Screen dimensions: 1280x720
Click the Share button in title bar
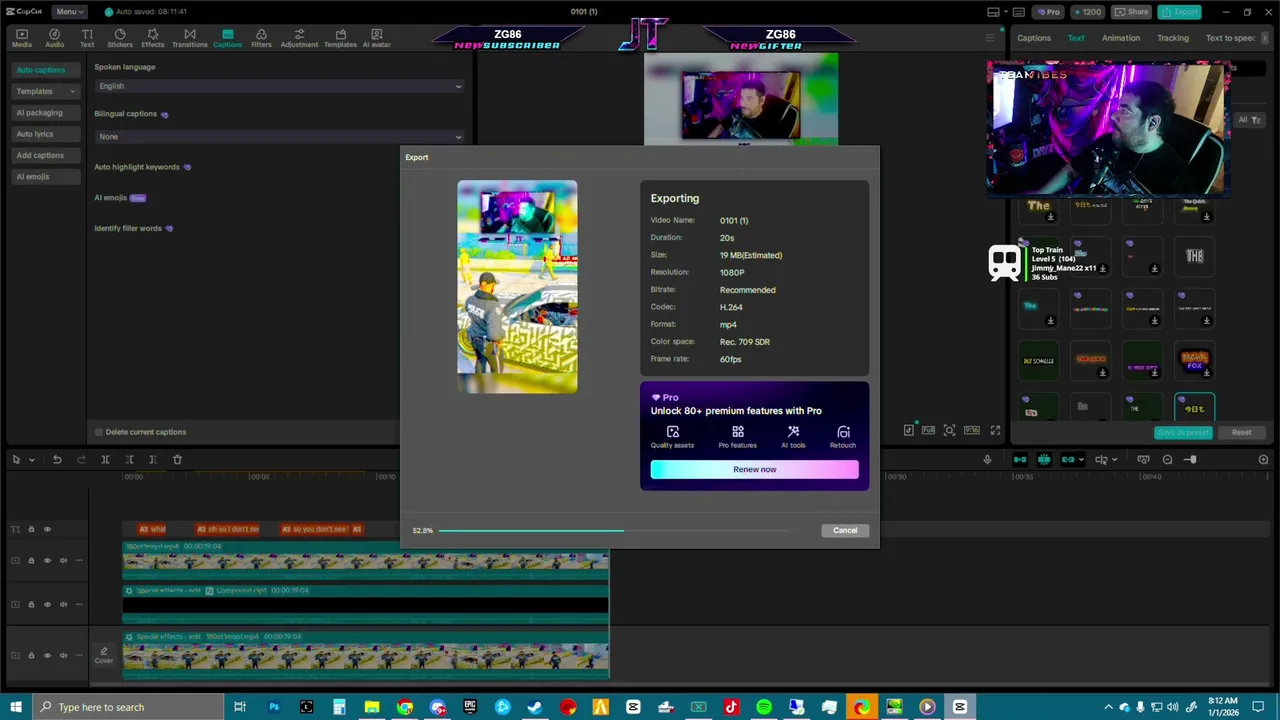pyautogui.click(x=1132, y=12)
